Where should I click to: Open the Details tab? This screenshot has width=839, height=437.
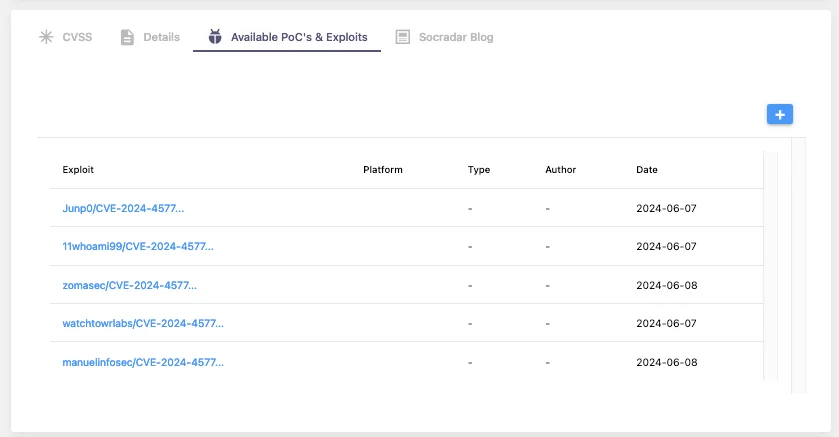point(150,37)
